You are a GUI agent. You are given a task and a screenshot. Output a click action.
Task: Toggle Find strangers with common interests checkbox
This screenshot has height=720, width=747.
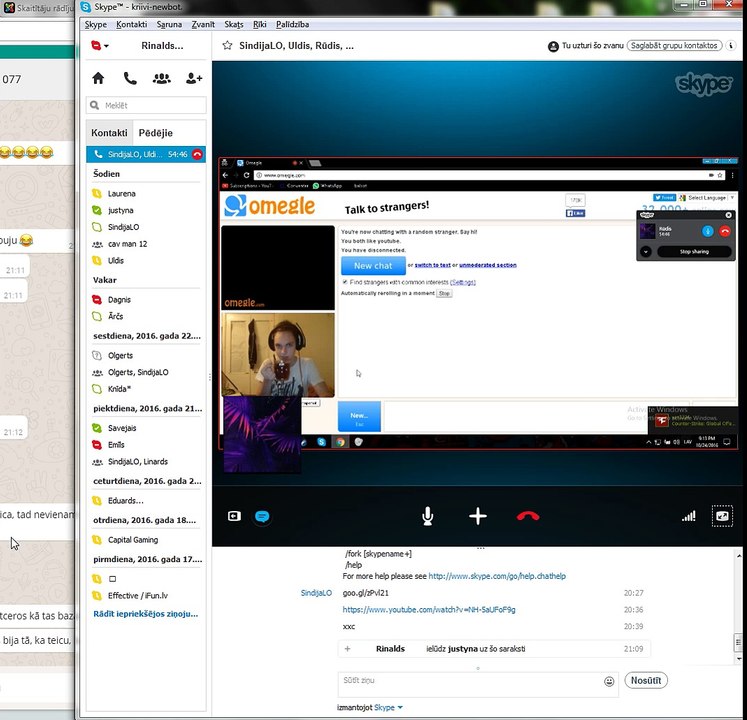[x=345, y=282]
